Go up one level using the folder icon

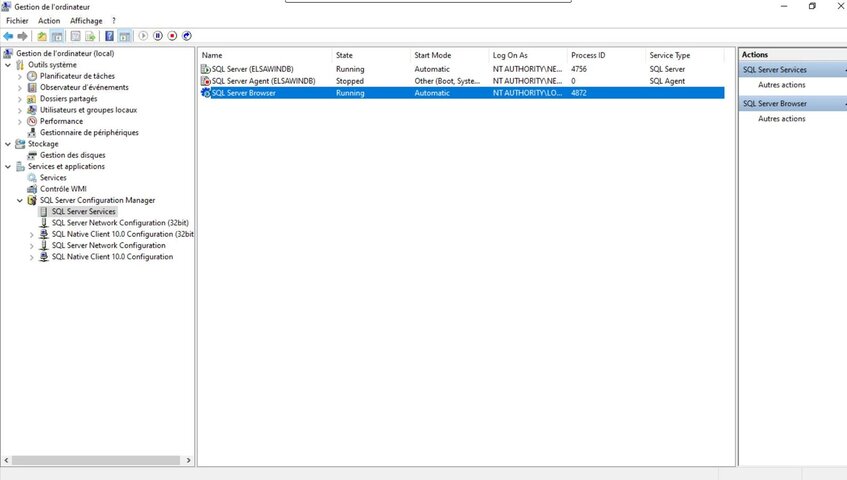point(42,36)
